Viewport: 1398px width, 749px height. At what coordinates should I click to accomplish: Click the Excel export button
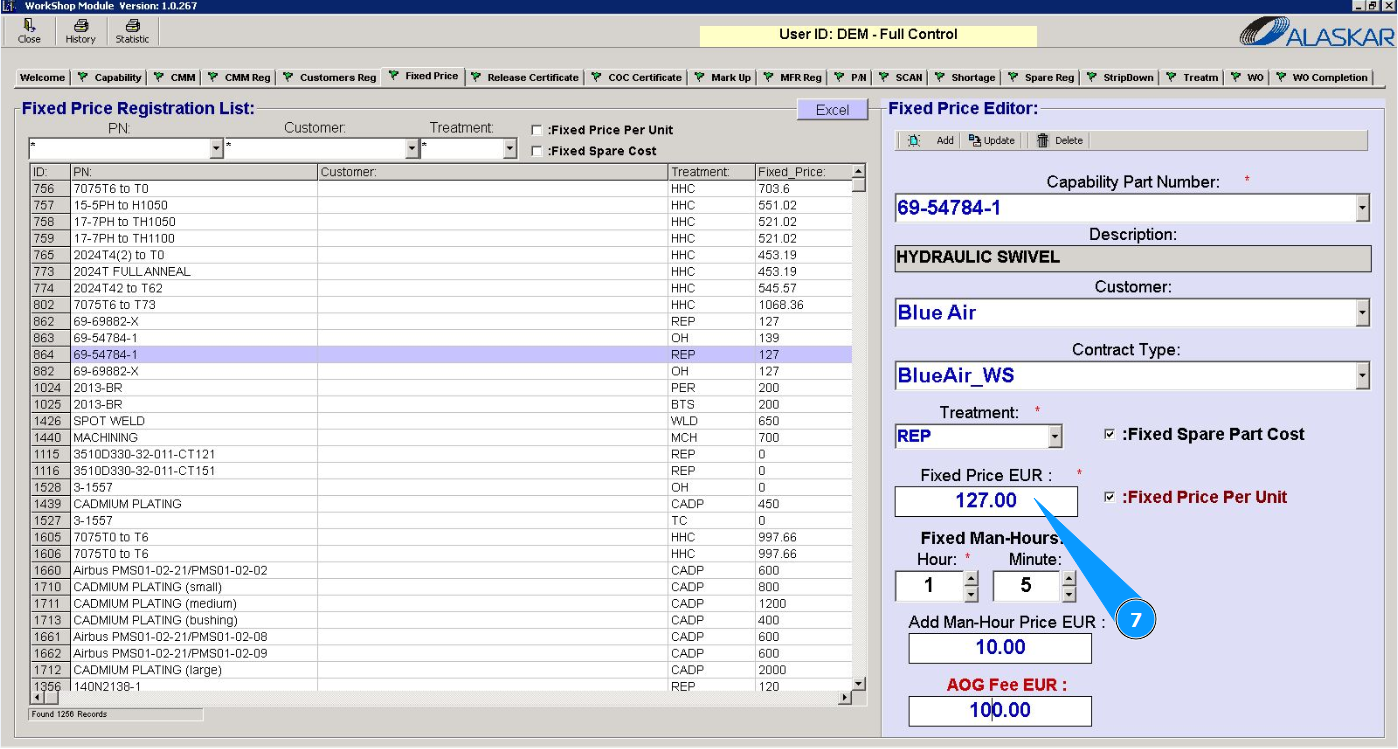832,110
